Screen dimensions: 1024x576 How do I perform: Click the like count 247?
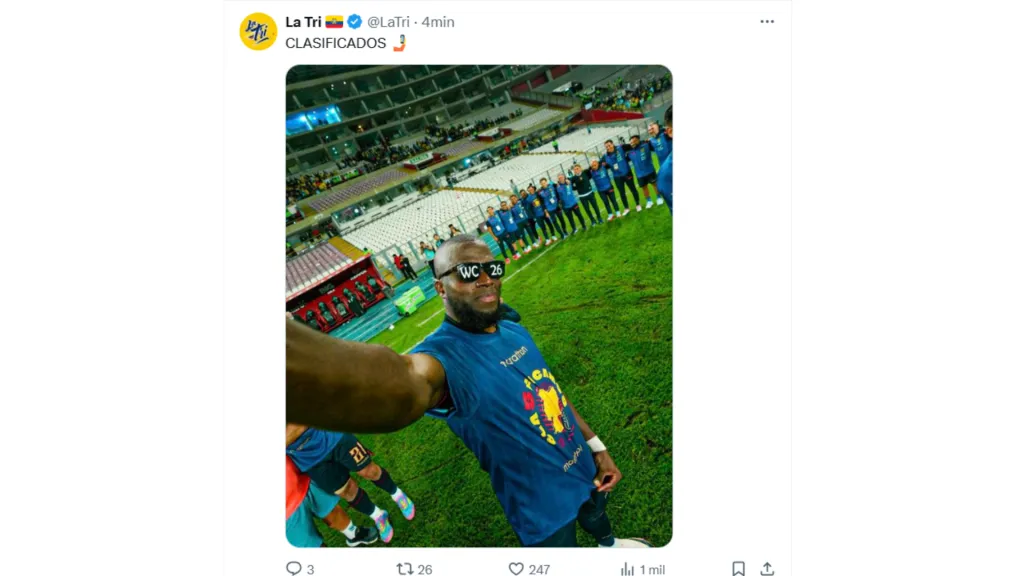click(539, 569)
